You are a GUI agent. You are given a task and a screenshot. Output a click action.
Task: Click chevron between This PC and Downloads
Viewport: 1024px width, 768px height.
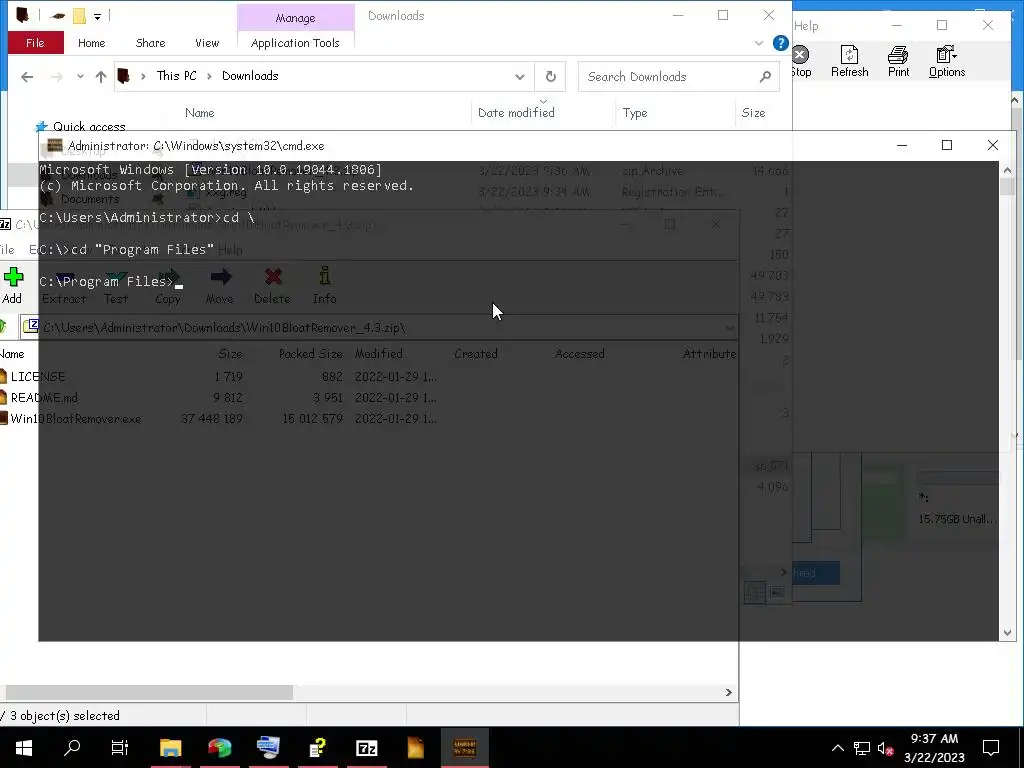point(209,76)
